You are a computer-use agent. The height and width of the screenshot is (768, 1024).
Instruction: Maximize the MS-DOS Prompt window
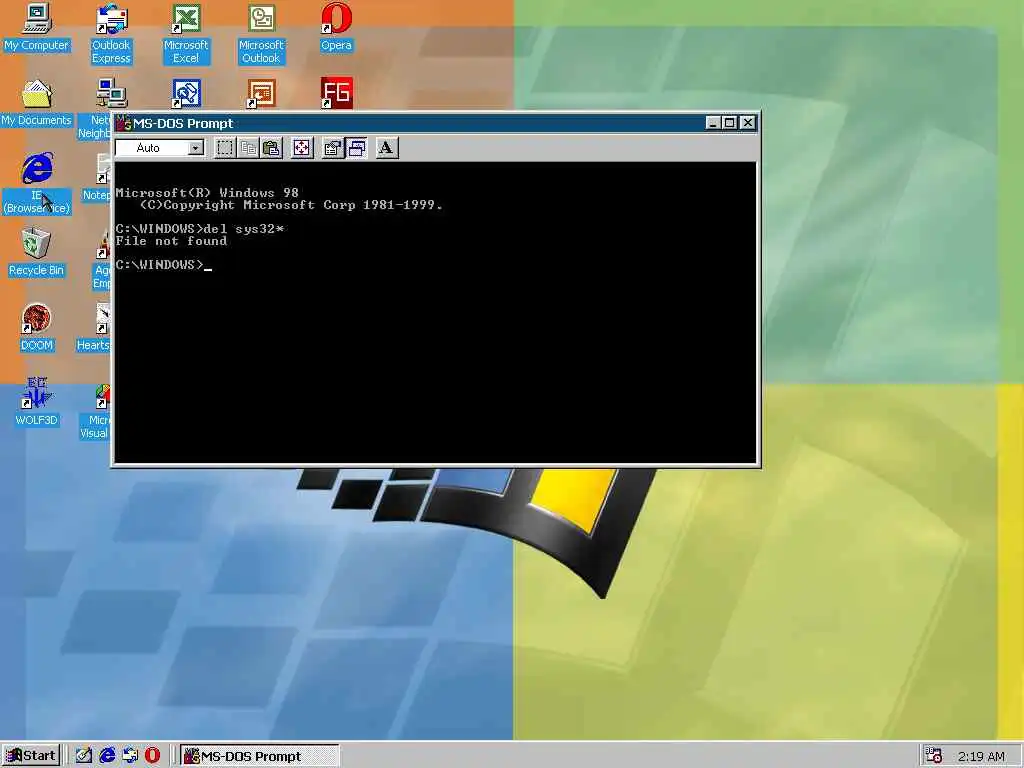[x=729, y=123]
